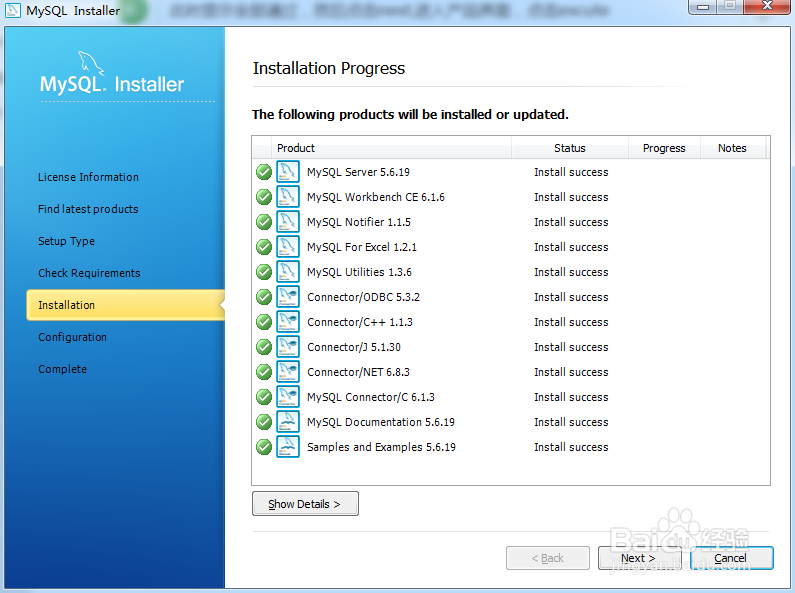Select the MySQL Connector/C 6.1.3 name
The height and width of the screenshot is (593, 795).
coord(371,397)
